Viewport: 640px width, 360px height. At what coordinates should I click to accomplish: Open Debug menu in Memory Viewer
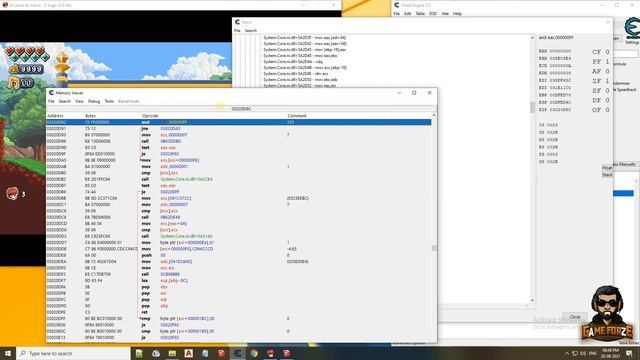pos(94,101)
